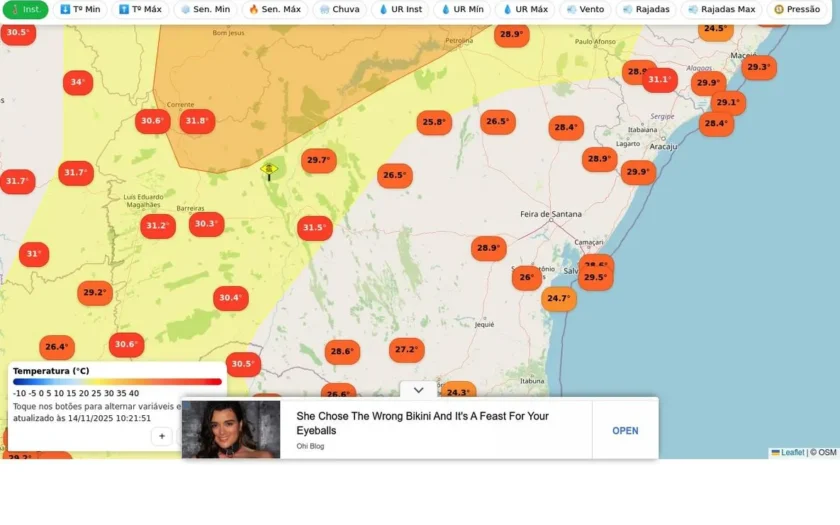Switch to Tº Máx variable
The height and width of the screenshot is (525, 840).
[140, 9]
